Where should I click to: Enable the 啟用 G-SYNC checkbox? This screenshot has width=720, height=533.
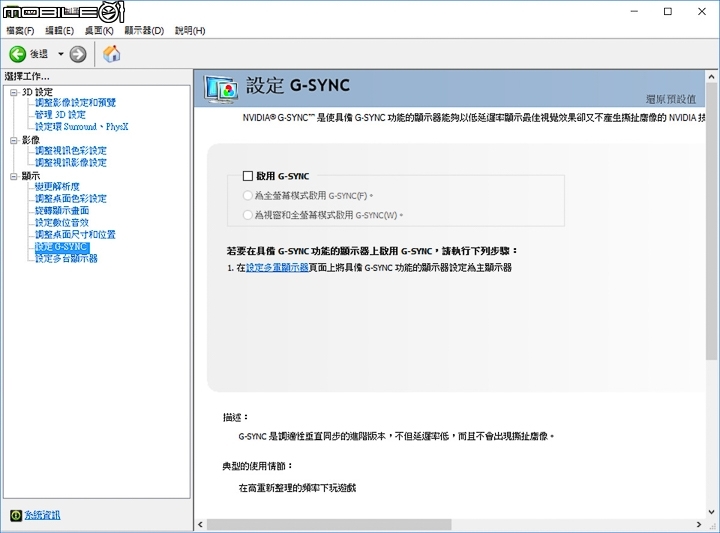pos(248,176)
